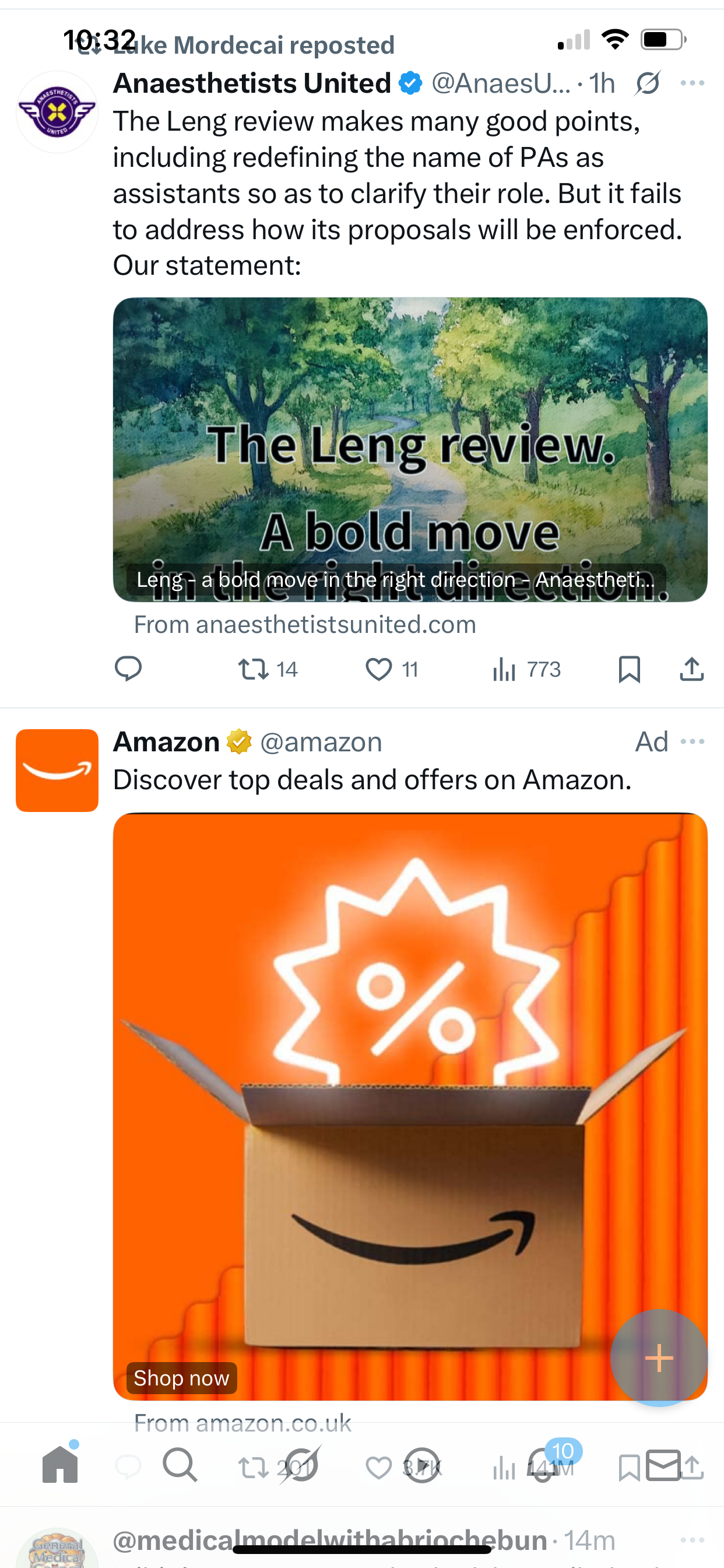Tap Shop now on Amazon ad
The width and height of the screenshot is (724, 1568).
(181, 1377)
